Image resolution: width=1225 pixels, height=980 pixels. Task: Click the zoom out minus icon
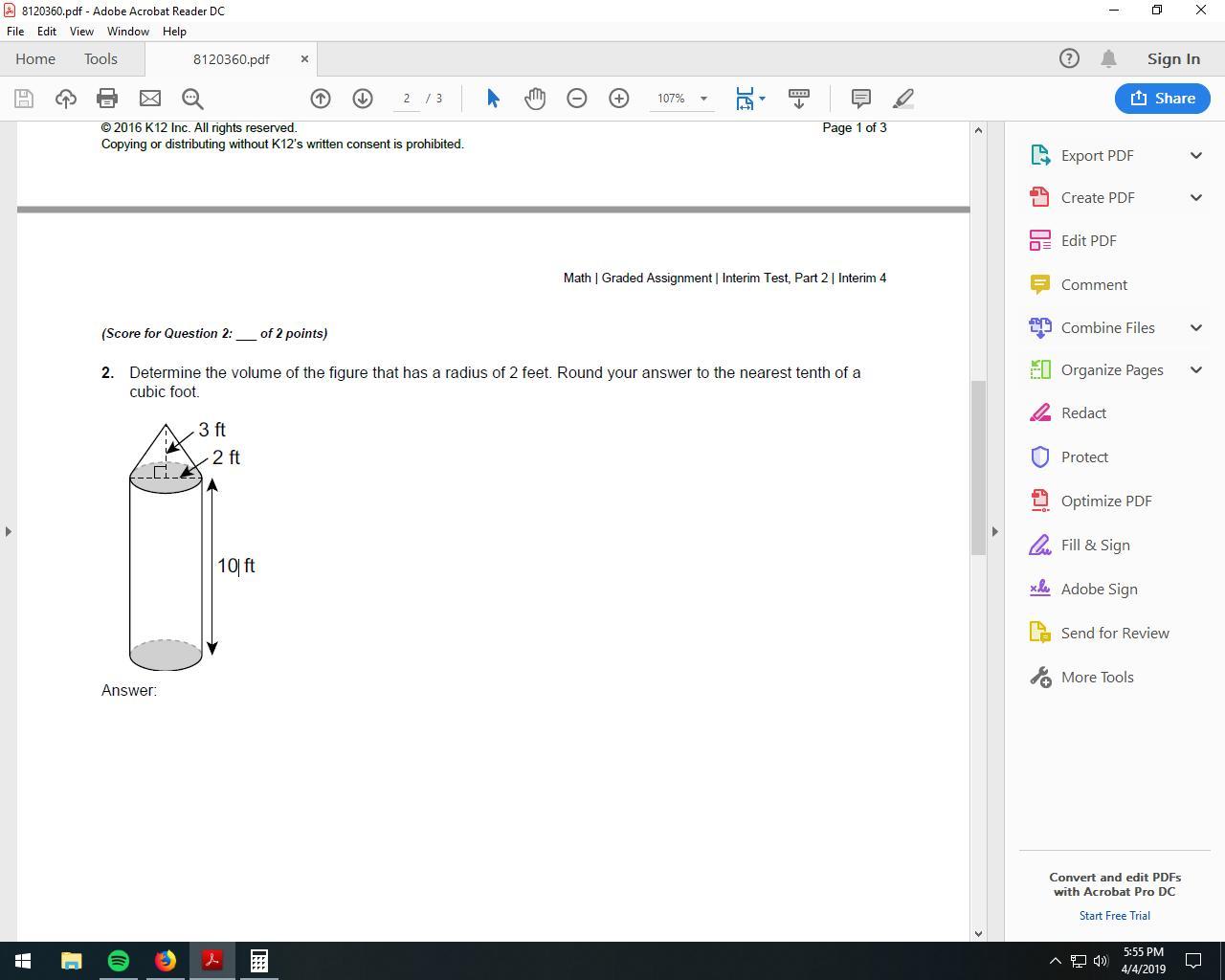pyautogui.click(x=577, y=99)
